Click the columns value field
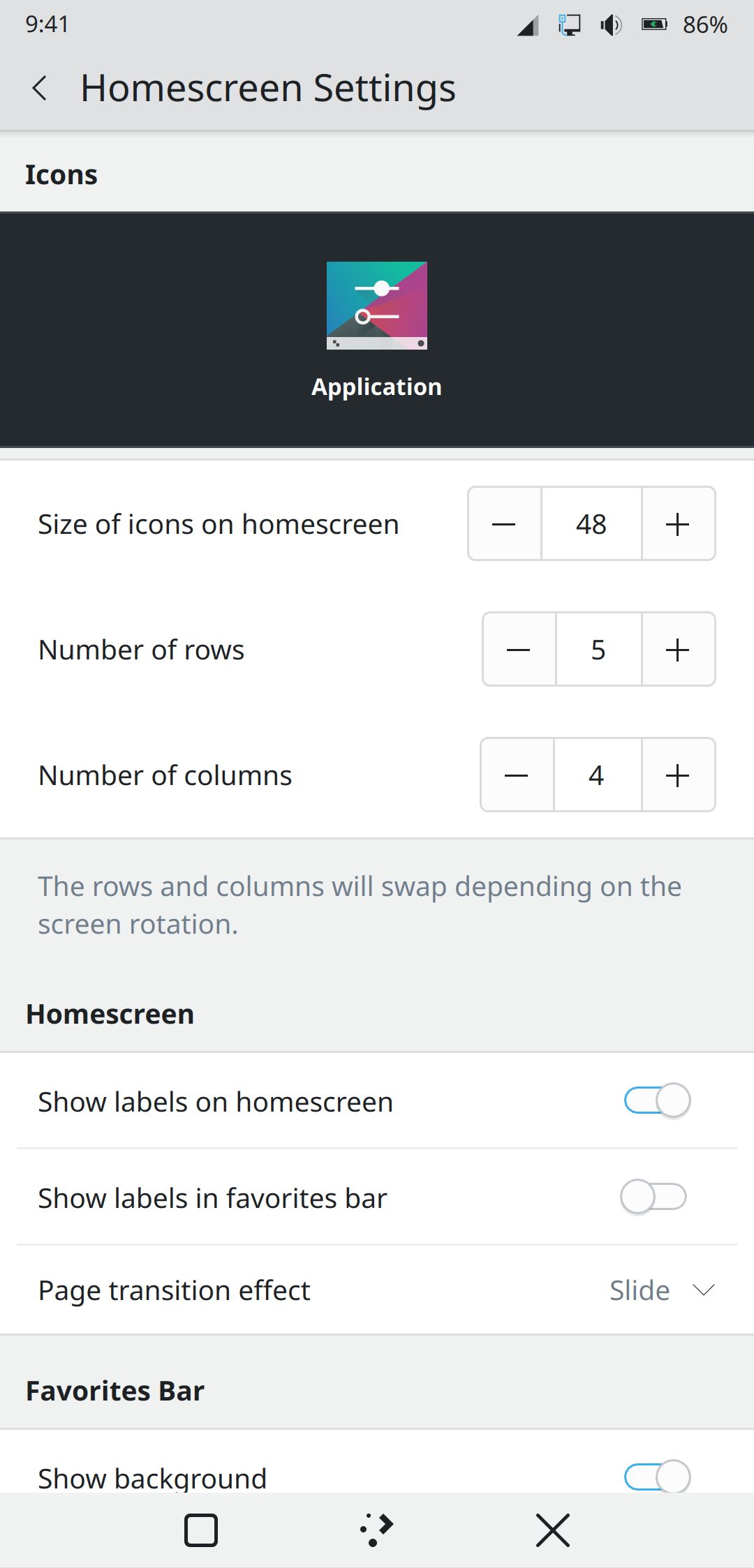This screenshot has width=754, height=1568. click(x=597, y=775)
